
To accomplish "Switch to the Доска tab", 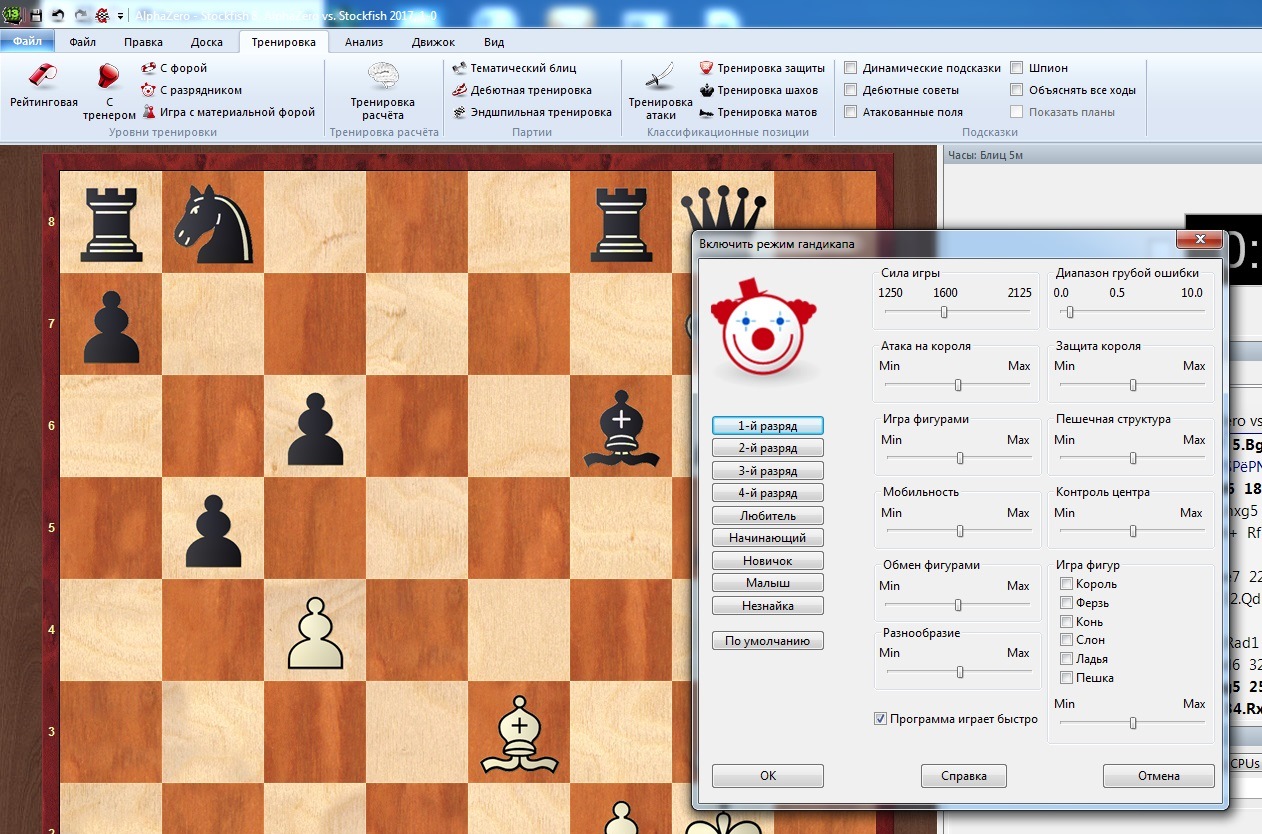I will tap(207, 42).
